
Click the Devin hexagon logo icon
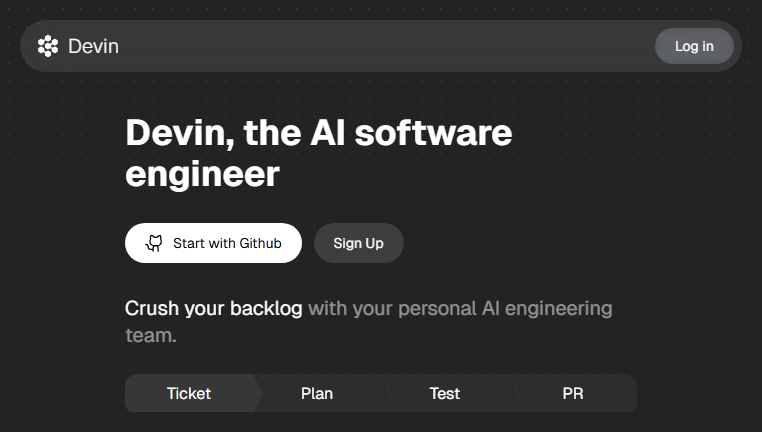[48, 46]
